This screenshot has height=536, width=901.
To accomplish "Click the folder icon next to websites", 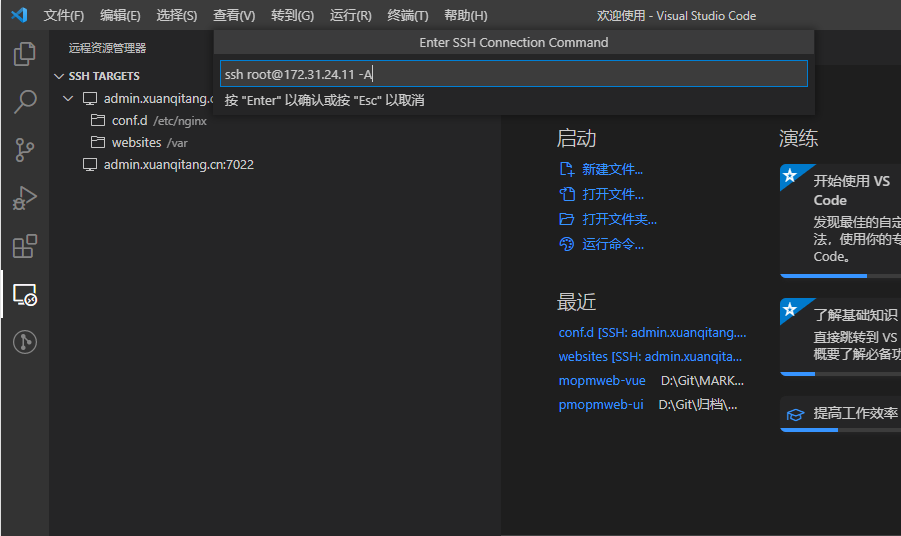I will tap(98, 142).
